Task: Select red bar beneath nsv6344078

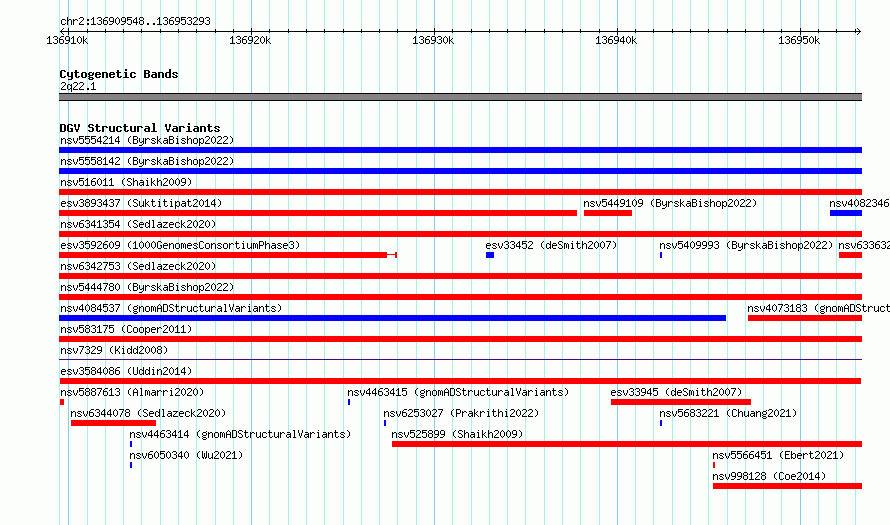Action: coord(114,423)
